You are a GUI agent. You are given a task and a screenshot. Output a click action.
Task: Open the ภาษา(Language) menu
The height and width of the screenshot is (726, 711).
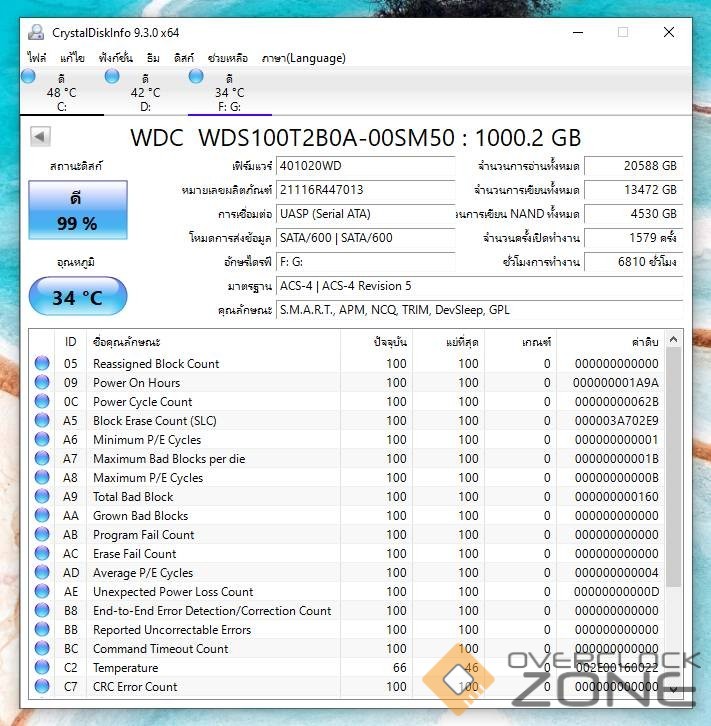304,58
